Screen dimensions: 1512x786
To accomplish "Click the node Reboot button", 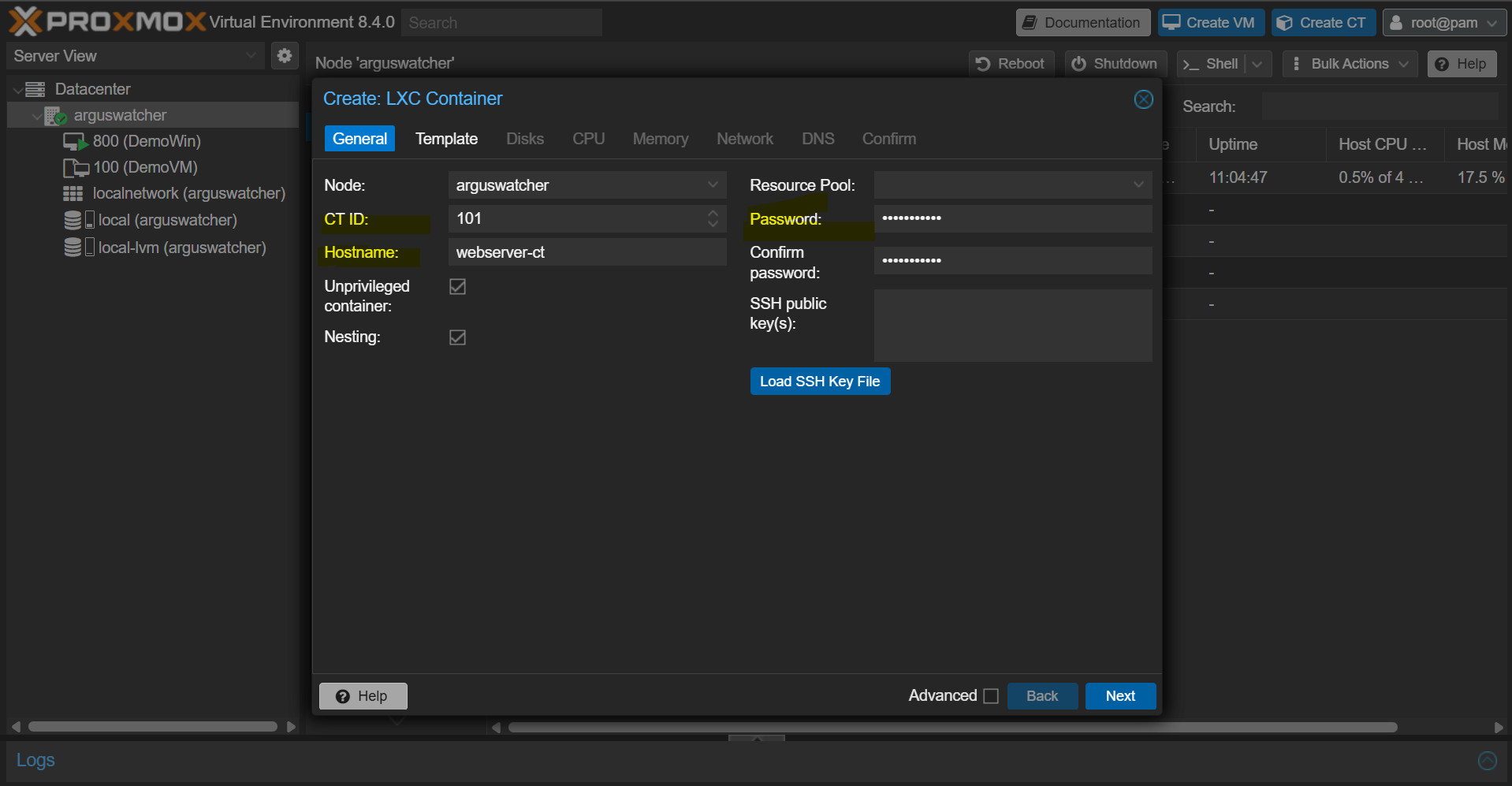I will [1011, 64].
